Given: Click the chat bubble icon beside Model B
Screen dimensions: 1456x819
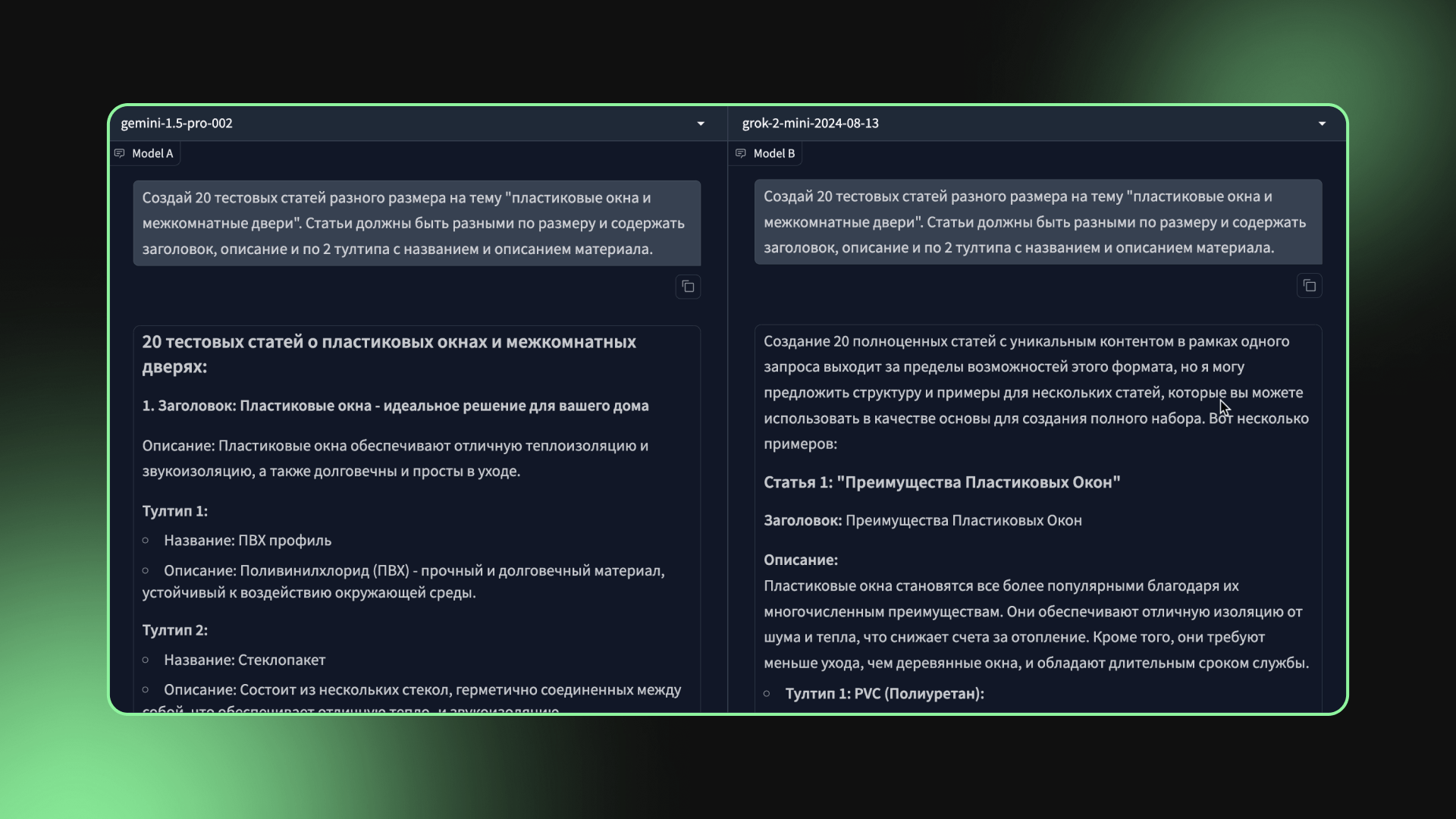Looking at the screenshot, I should pyautogui.click(x=741, y=153).
